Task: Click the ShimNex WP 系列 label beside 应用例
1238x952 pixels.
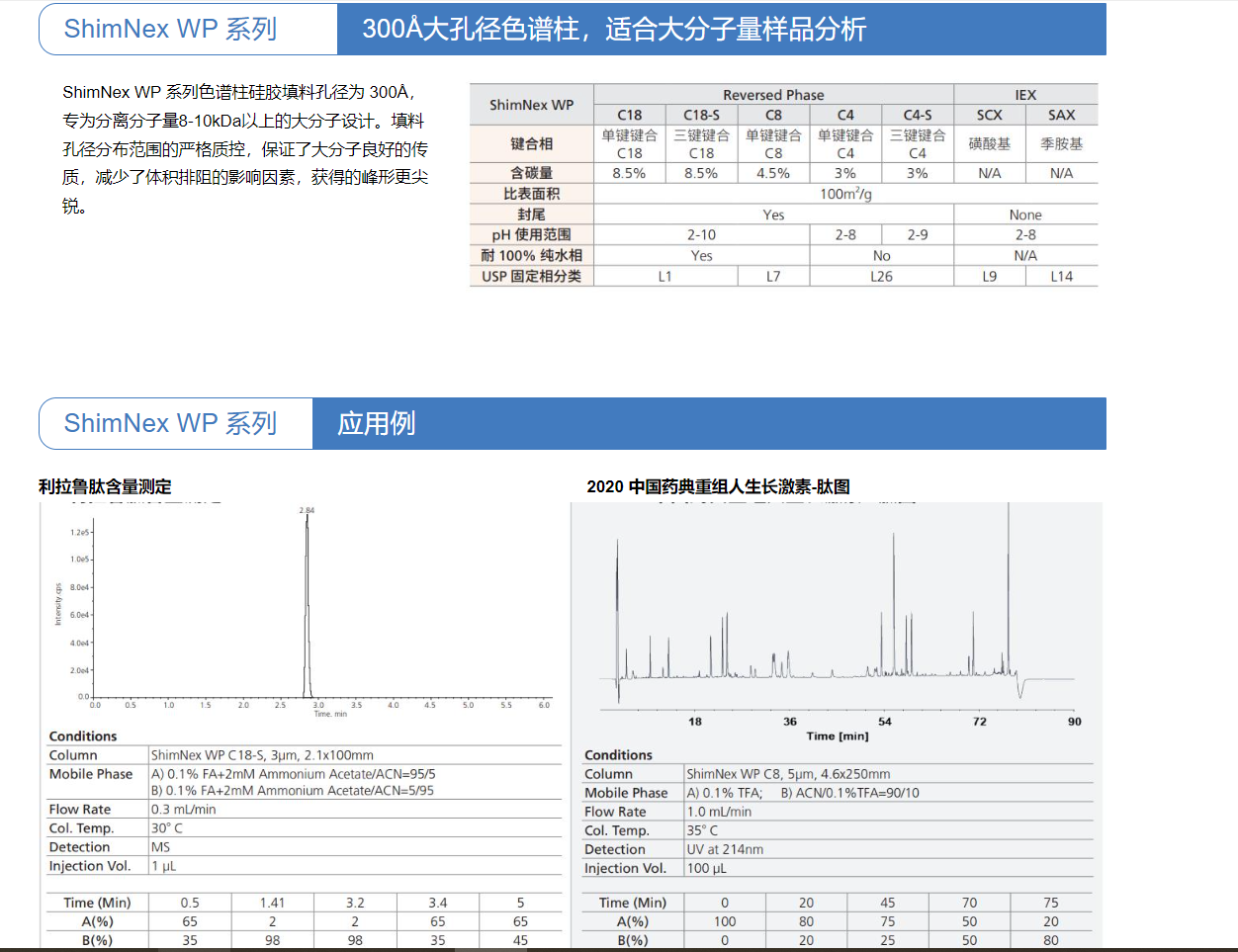Action: click(170, 423)
